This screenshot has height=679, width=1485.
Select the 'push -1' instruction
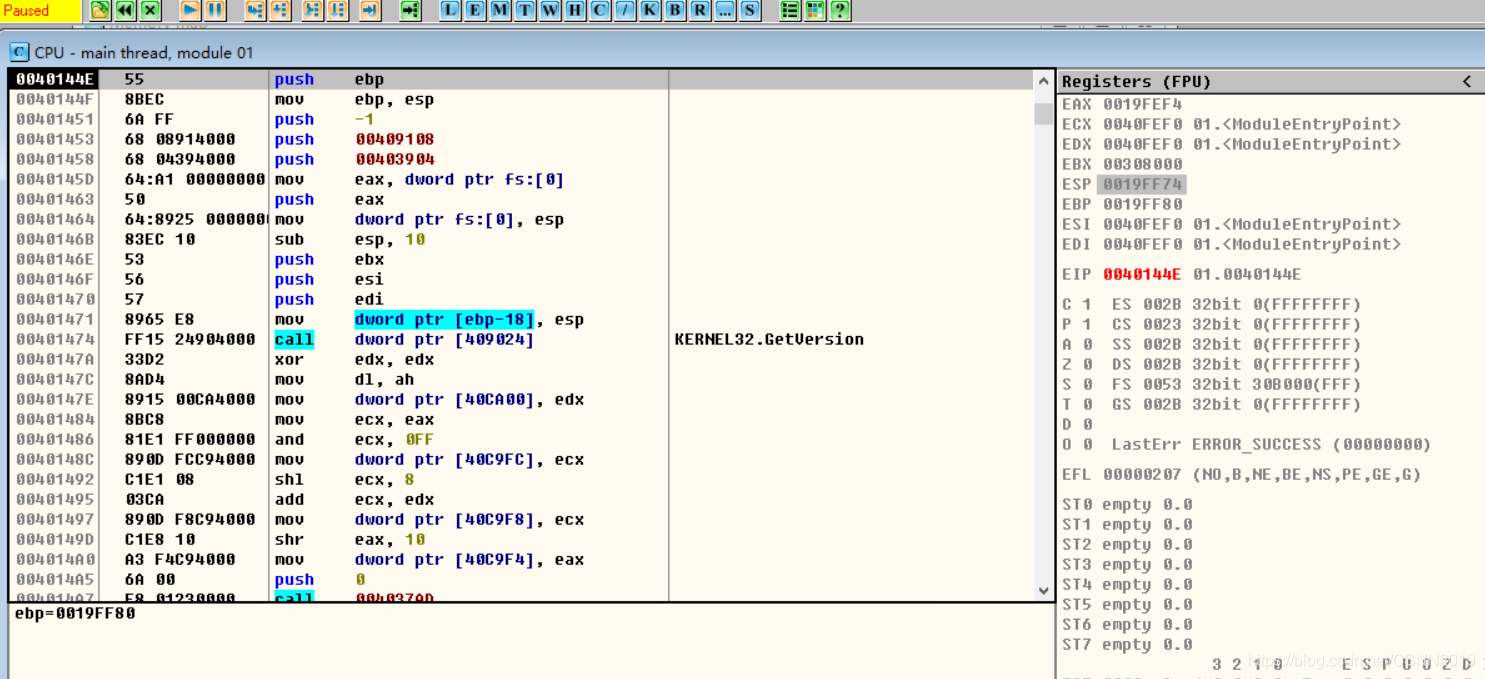tap(521, 119)
